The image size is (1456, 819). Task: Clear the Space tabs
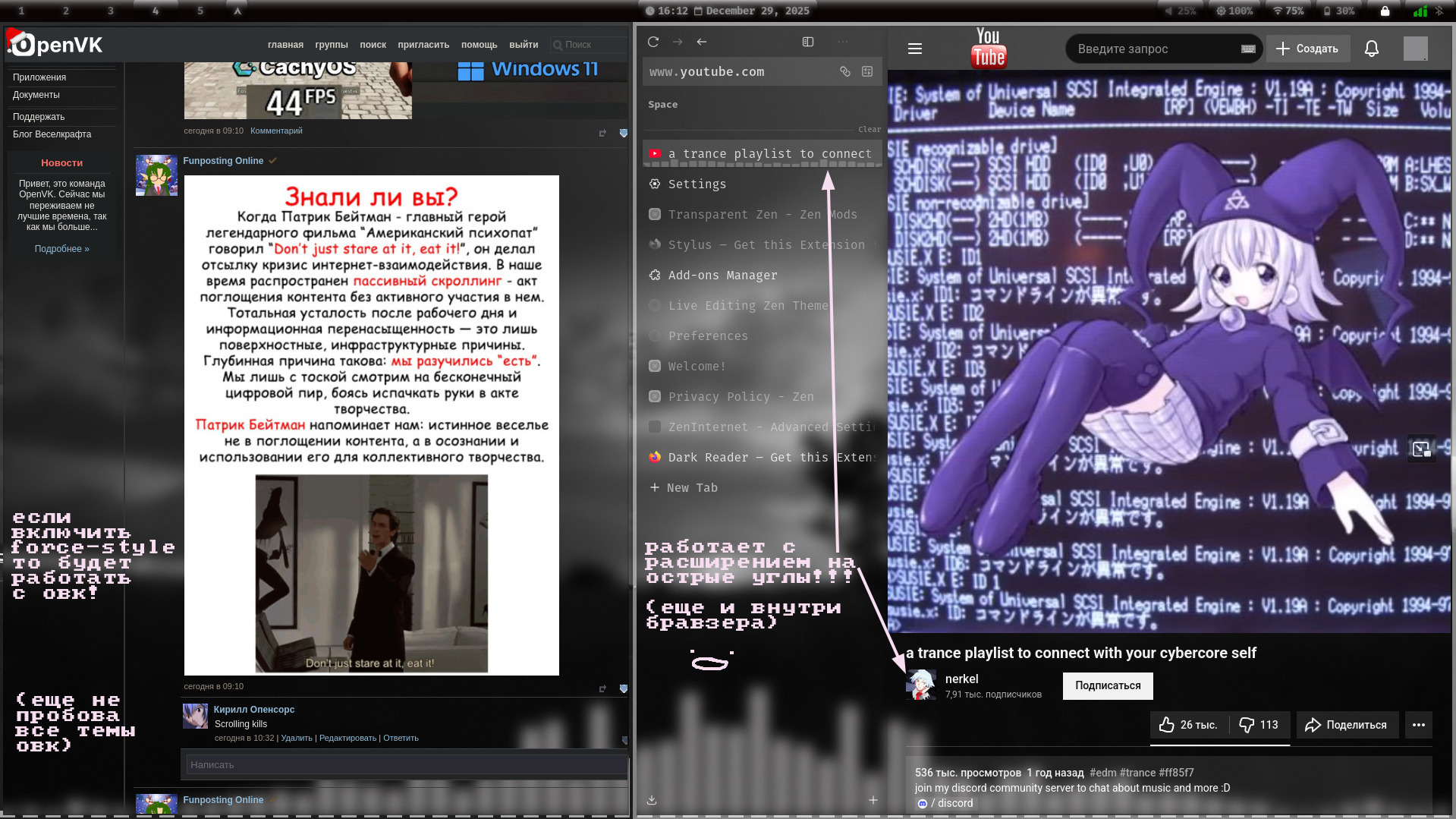coord(870,129)
